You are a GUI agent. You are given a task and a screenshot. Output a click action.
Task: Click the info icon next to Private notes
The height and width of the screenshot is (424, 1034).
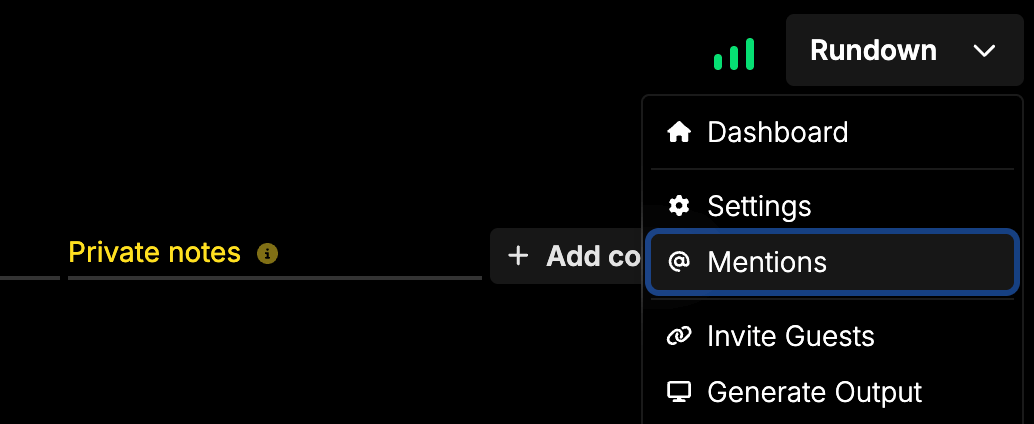point(267,254)
